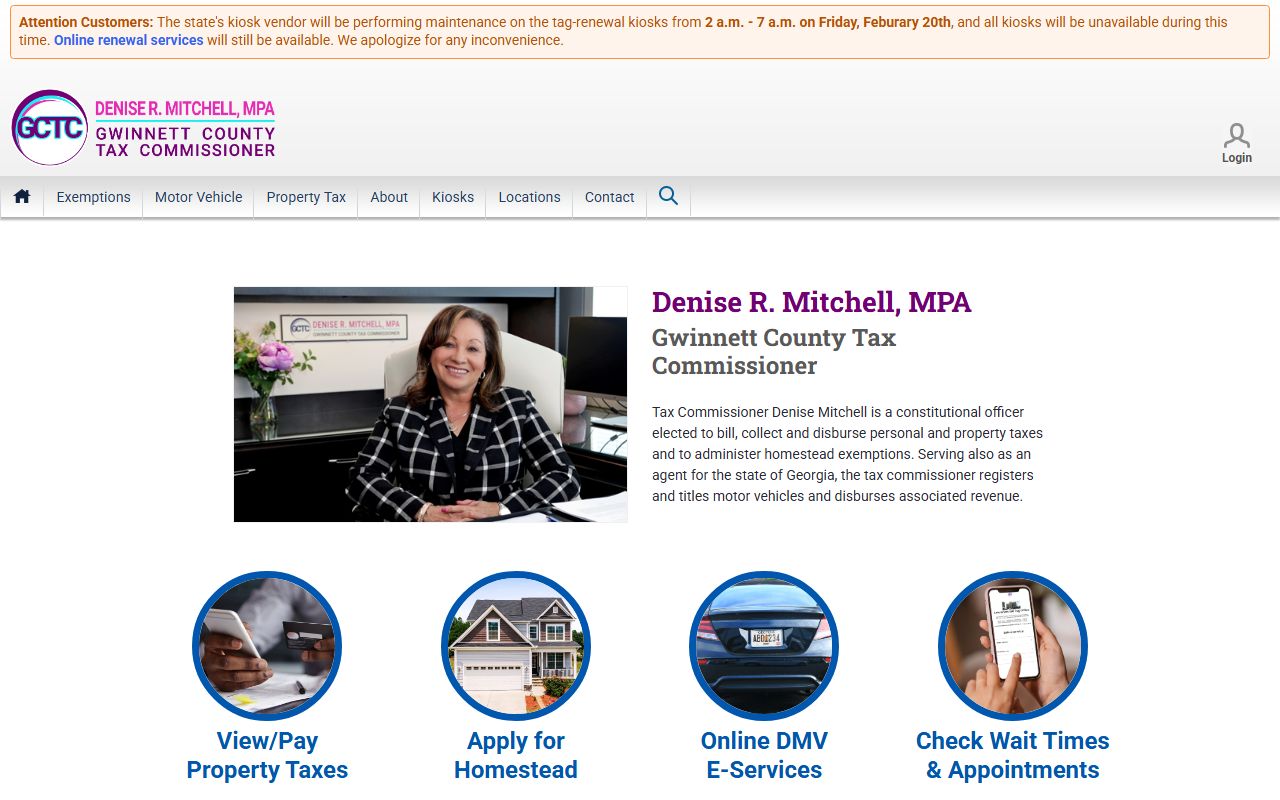This screenshot has height=800, width=1280.
Task: Open the site search magnifier icon
Action: coord(668,196)
